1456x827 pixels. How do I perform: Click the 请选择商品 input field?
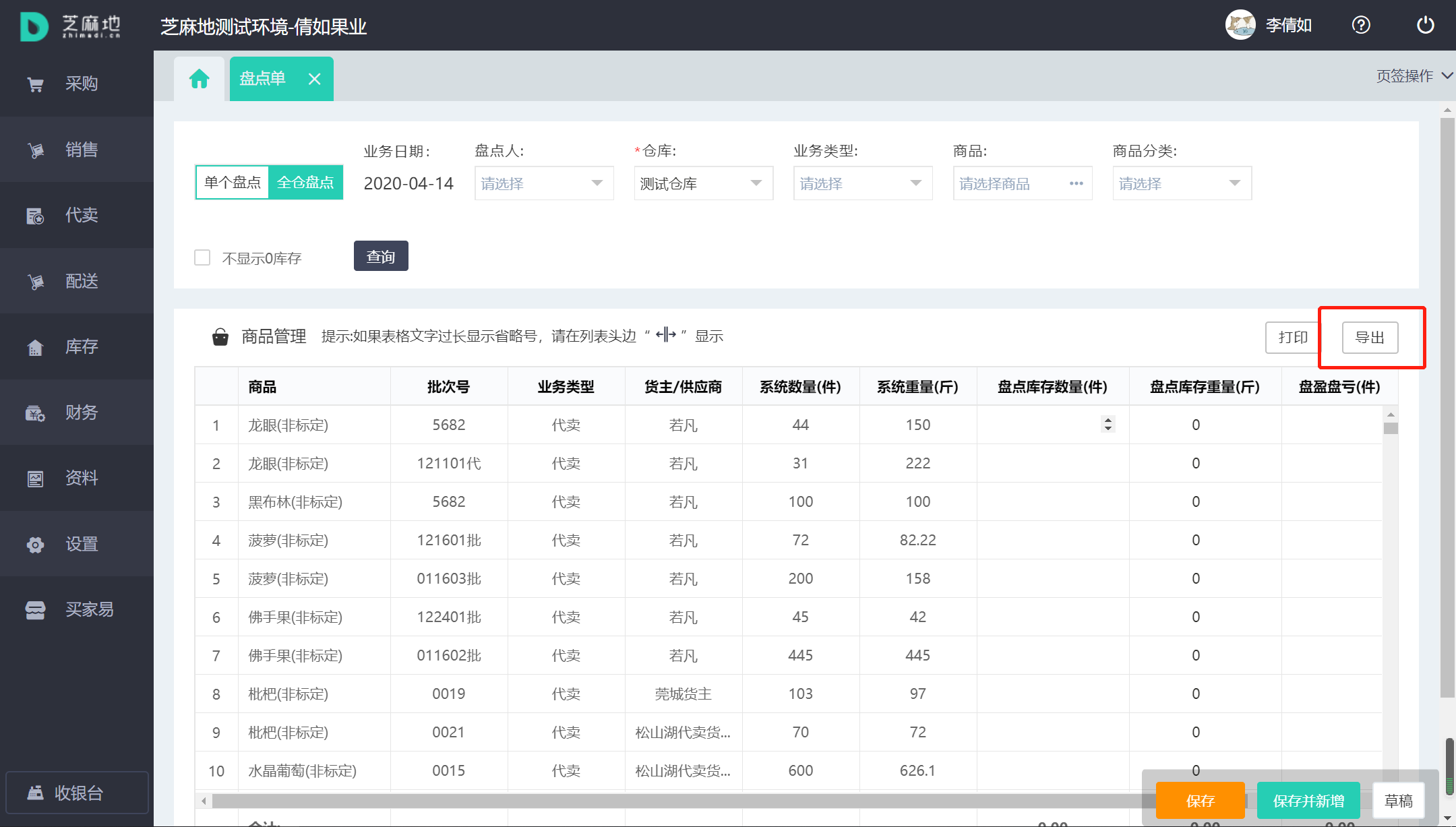tap(1023, 183)
